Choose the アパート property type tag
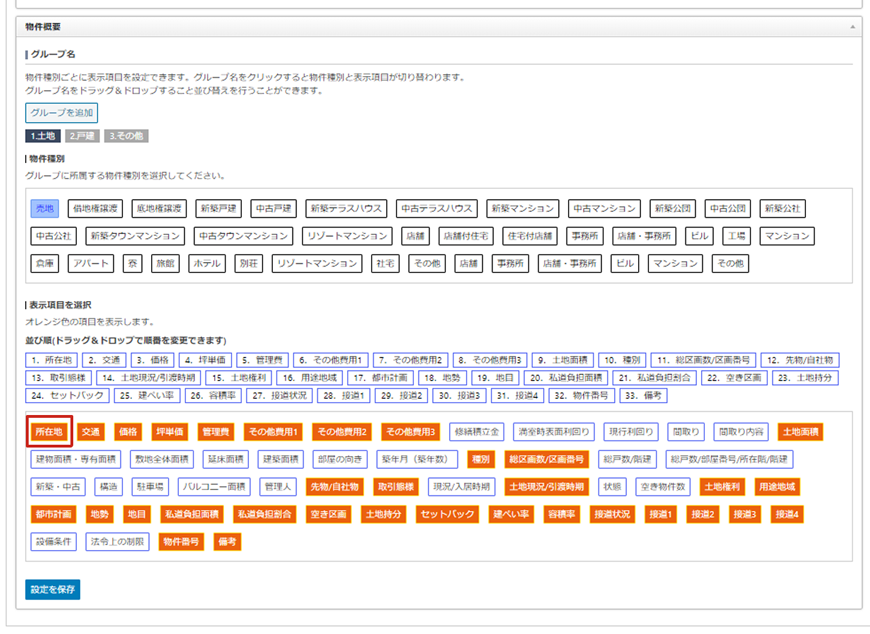870x634 pixels. tap(94, 264)
